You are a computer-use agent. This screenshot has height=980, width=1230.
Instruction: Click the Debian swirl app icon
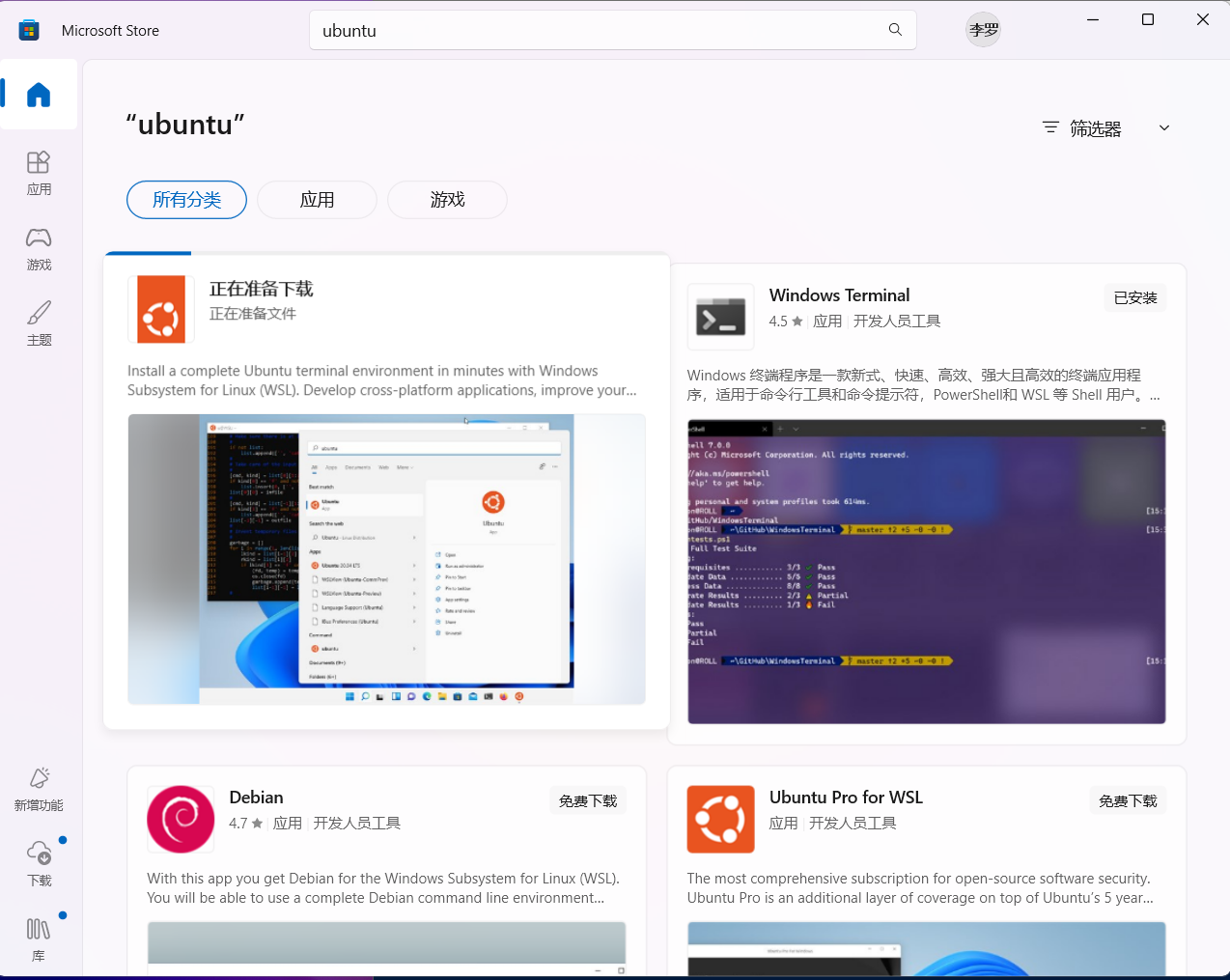coord(181,820)
